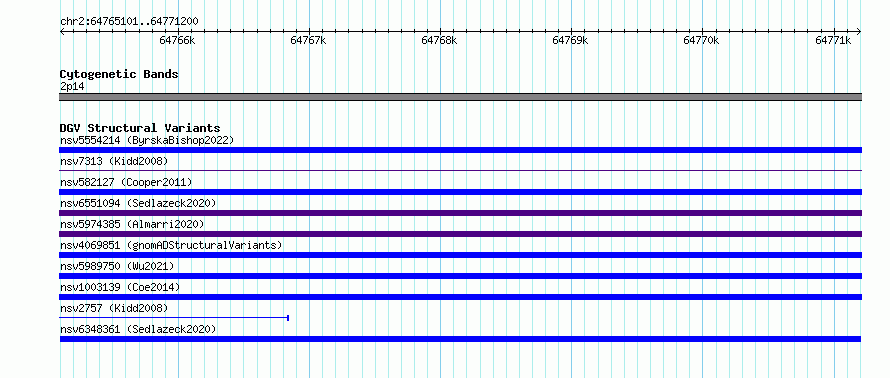Click the blue bar for nsv4069851

460,255
